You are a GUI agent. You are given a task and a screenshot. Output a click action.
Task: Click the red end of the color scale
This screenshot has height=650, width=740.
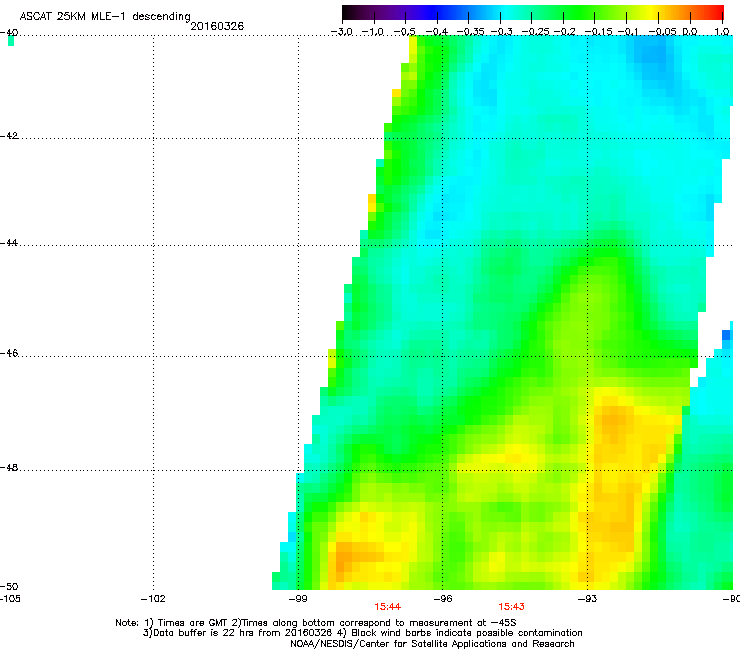click(715, 13)
